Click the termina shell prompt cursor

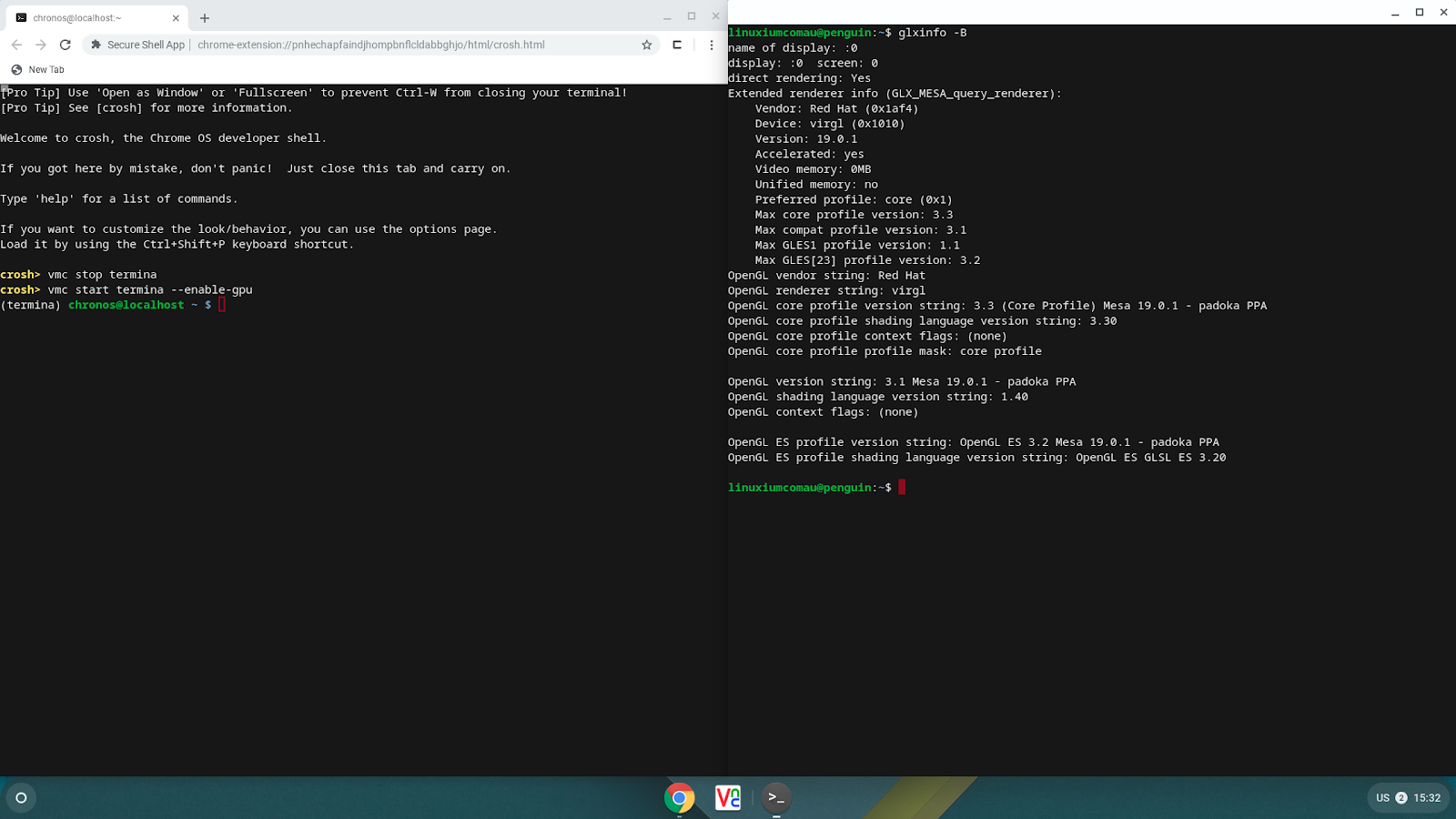(222, 305)
